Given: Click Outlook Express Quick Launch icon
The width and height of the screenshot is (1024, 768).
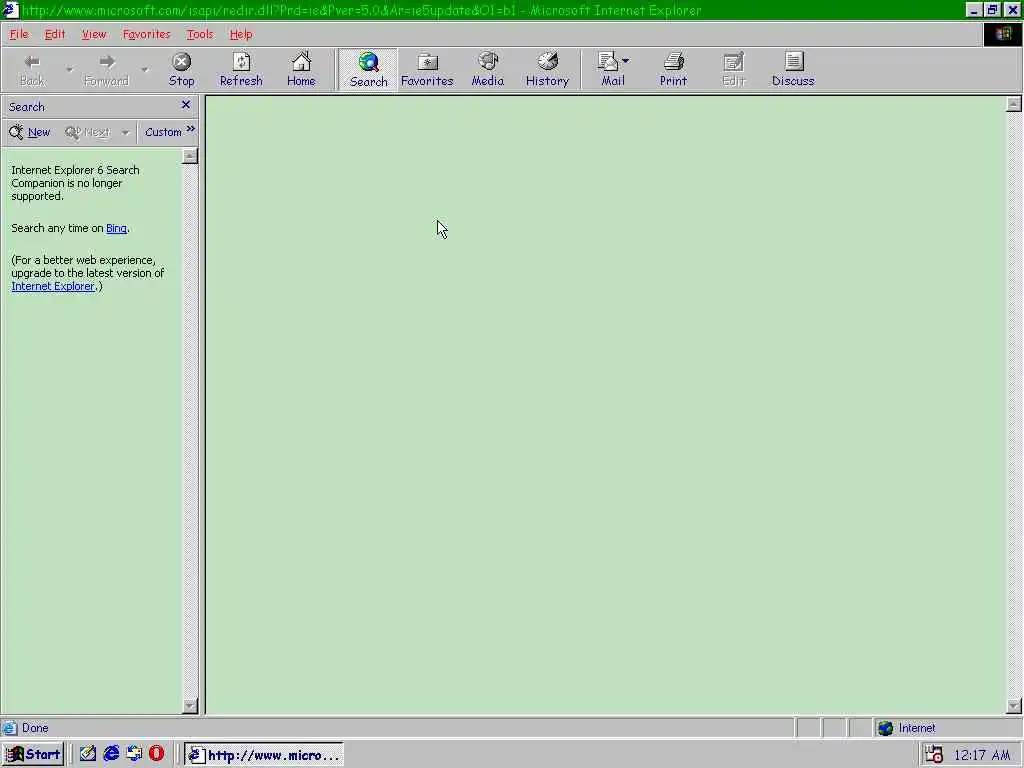Looking at the screenshot, I should tap(134, 754).
